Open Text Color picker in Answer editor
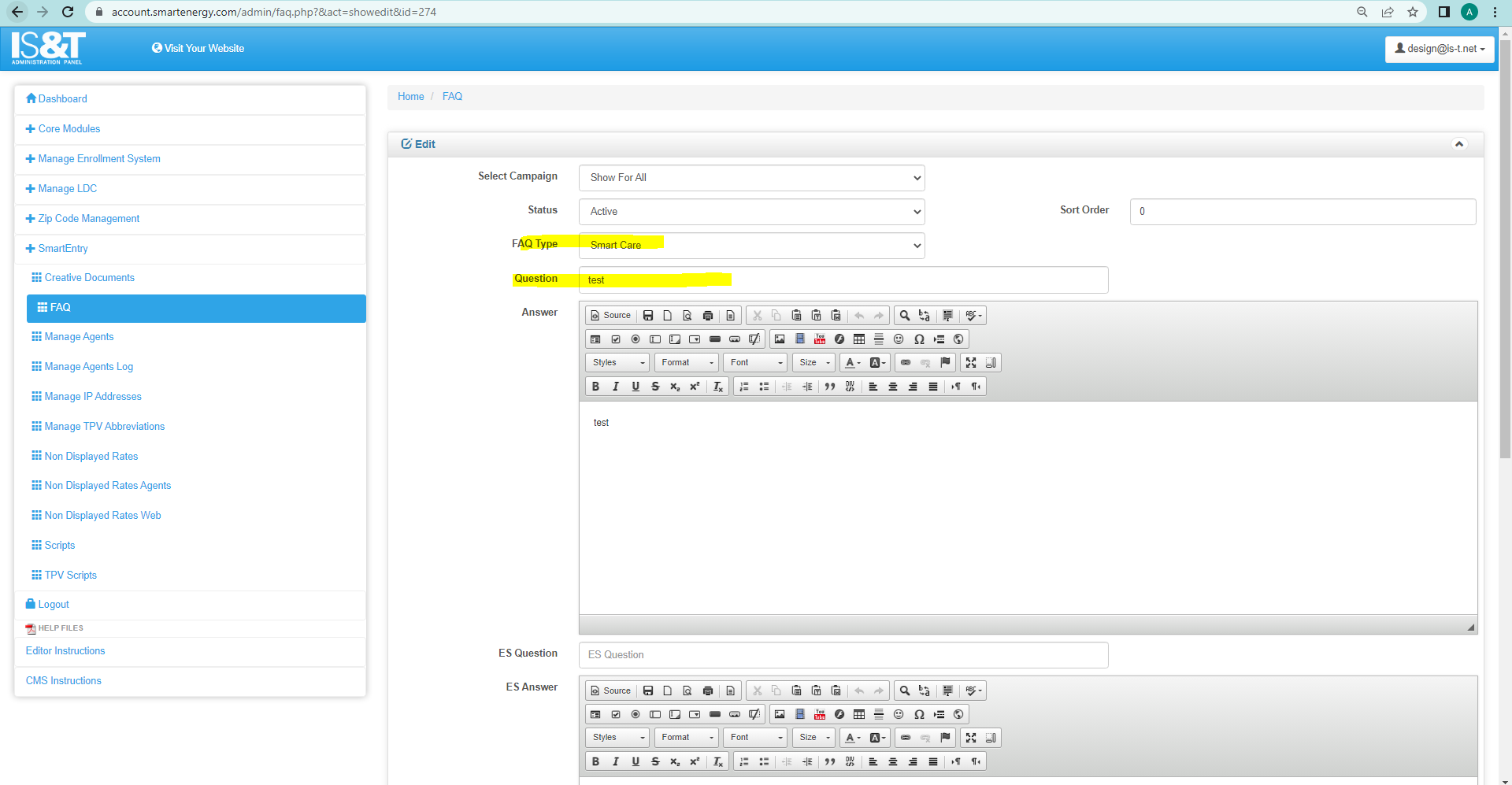 851,363
